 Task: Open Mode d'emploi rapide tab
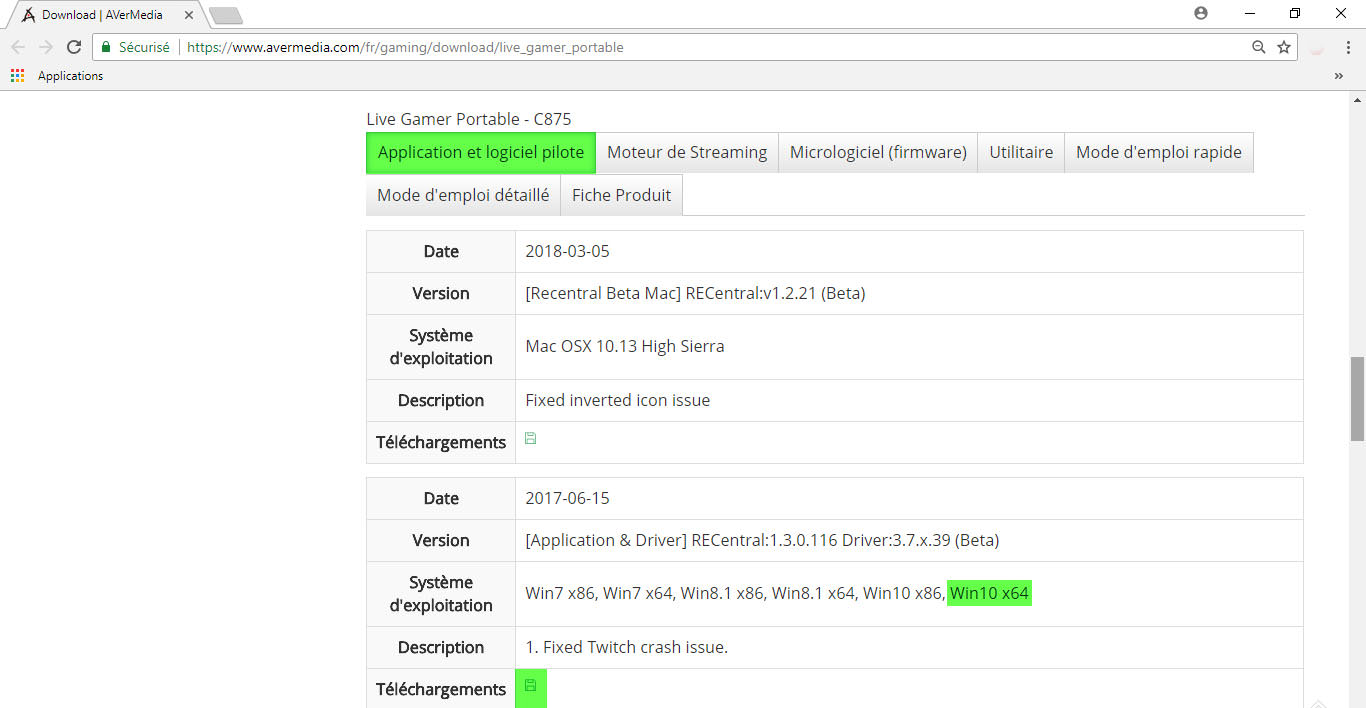[1158, 153]
